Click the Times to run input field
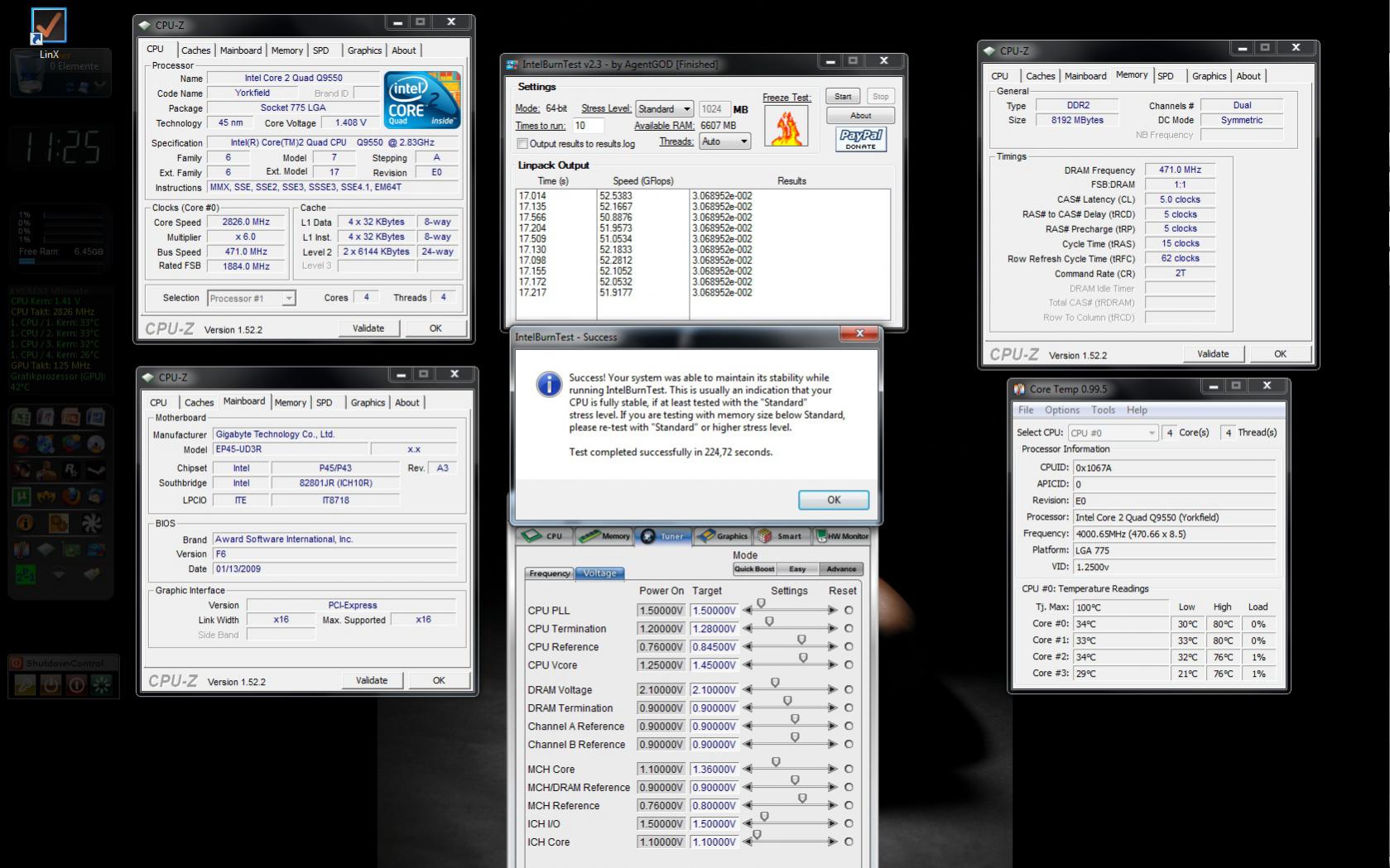 coord(588,126)
